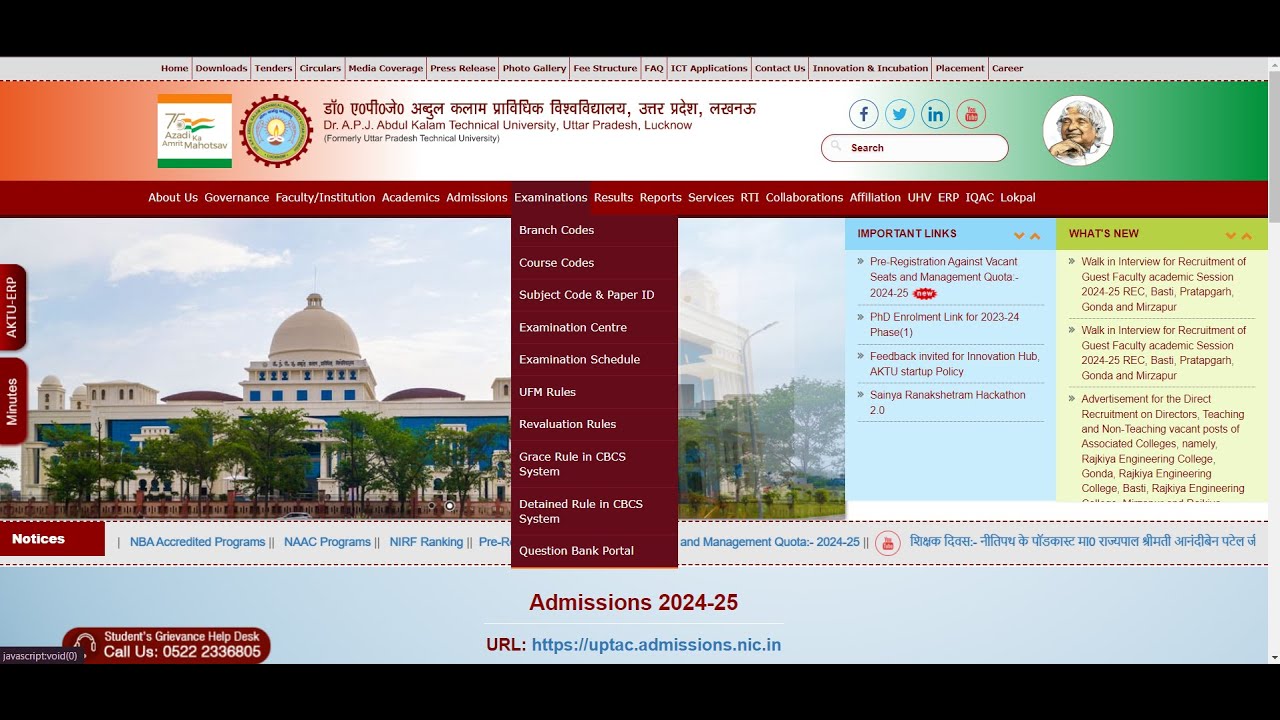Open Subject Code & Paper ID entry
This screenshot has height=720, width=1280.
(x=594, y=295)
